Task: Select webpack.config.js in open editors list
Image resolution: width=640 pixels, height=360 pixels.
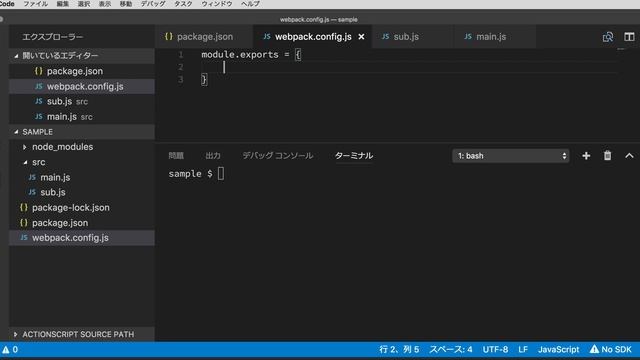Action: point(82,86)
